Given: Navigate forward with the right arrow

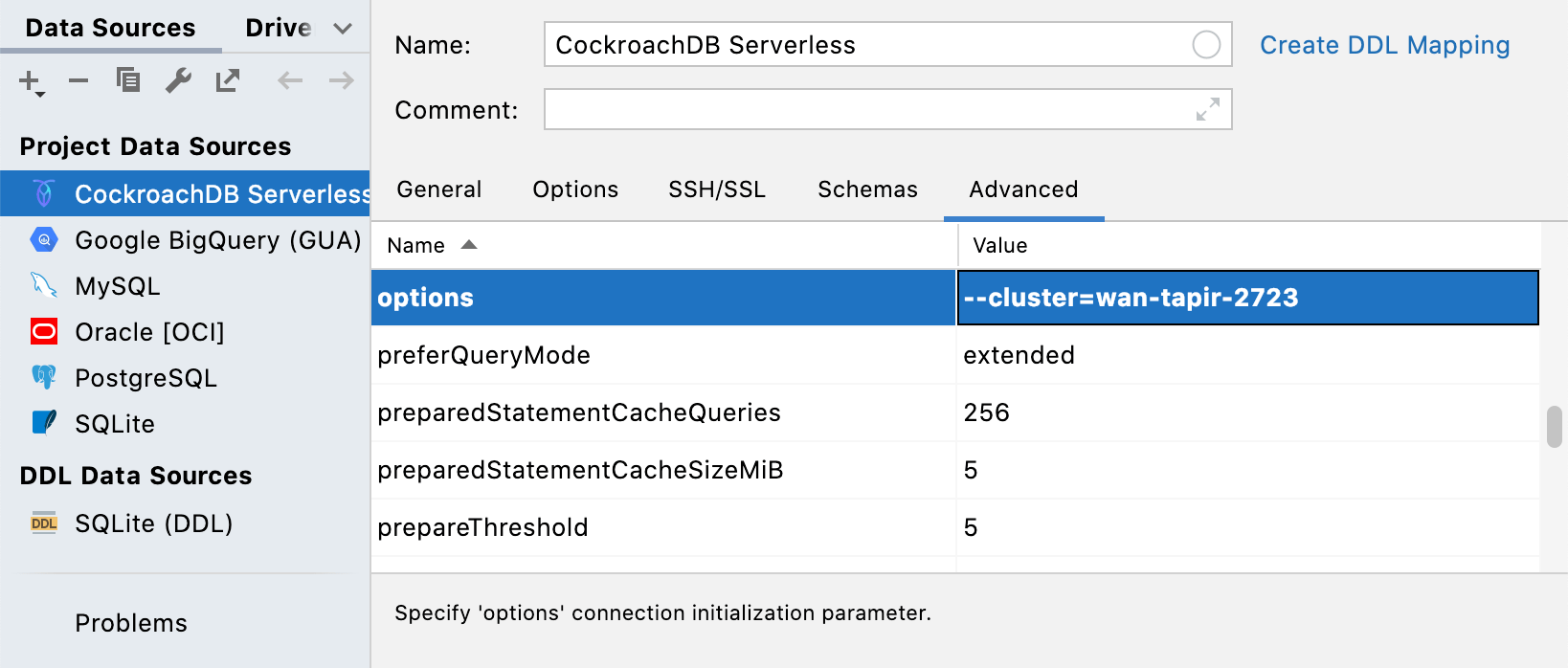Looking at the screenshot, I should tap(341, 80).
